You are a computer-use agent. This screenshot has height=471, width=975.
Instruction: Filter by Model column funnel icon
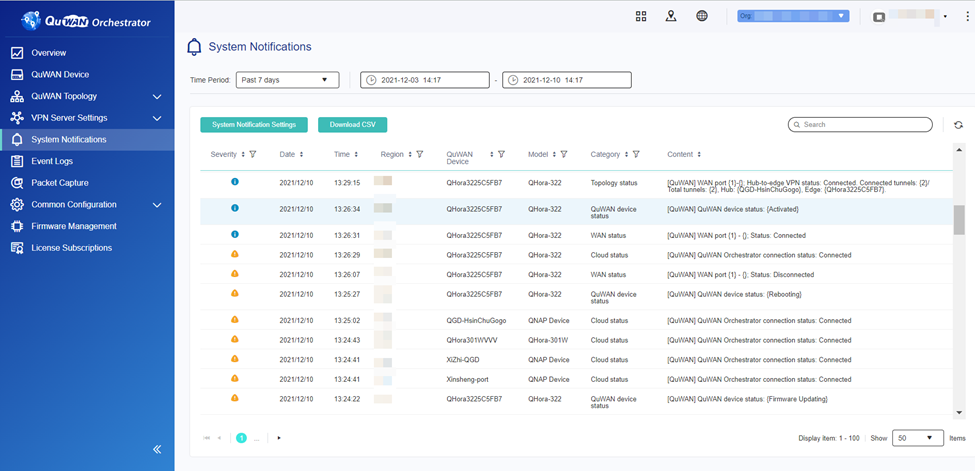pyautogui.click(x=564, y=154)
